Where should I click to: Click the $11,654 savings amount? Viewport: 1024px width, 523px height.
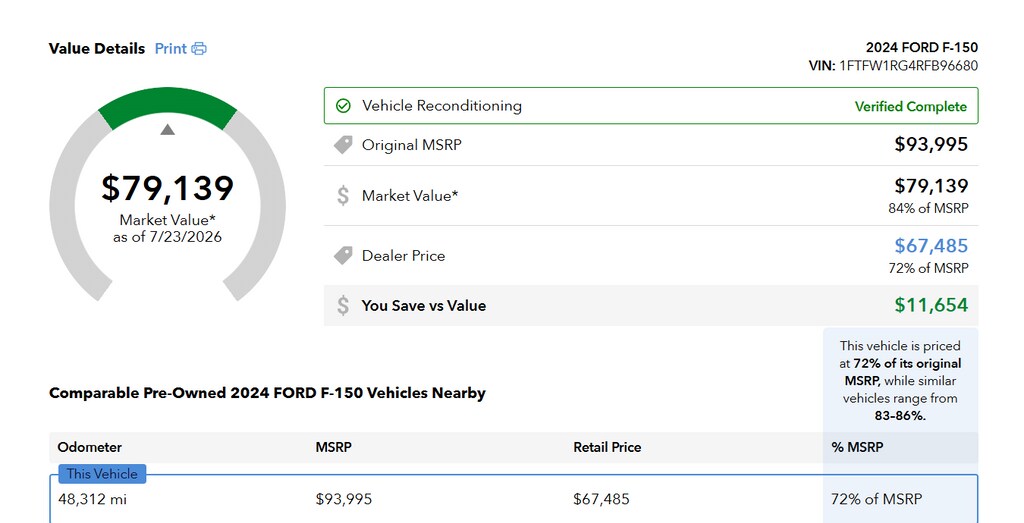coord(931,305)
